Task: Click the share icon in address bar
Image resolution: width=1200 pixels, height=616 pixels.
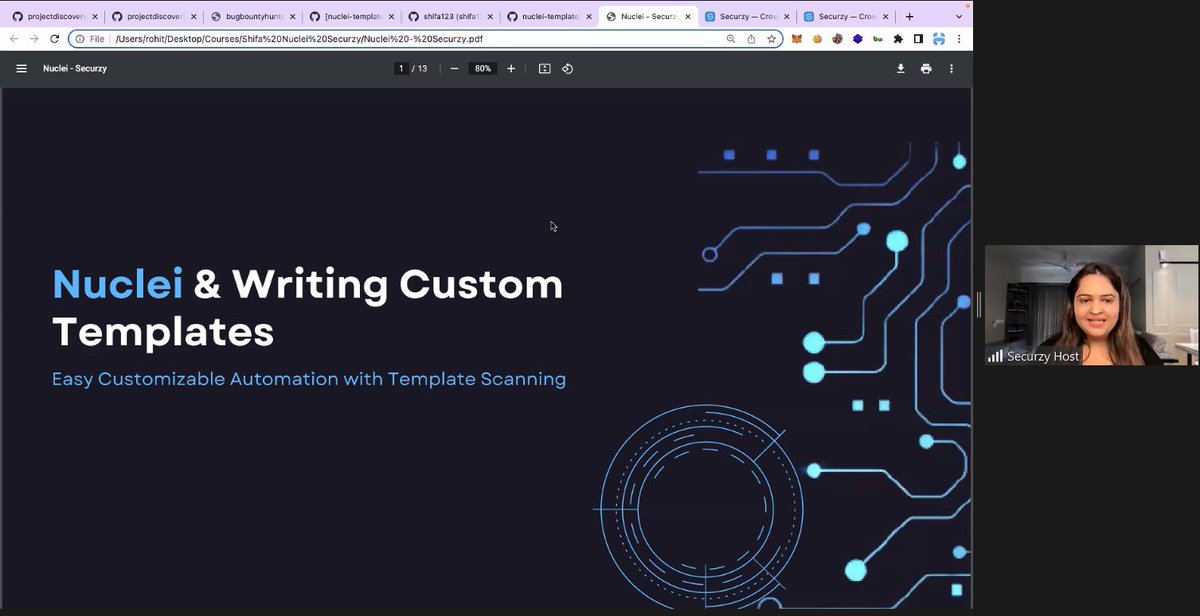Action: (751, 39)
